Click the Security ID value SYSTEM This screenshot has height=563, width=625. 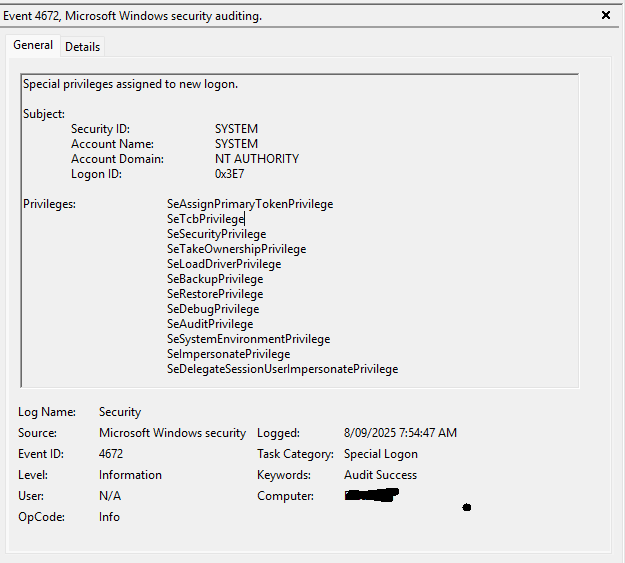[x=236, y=129]
